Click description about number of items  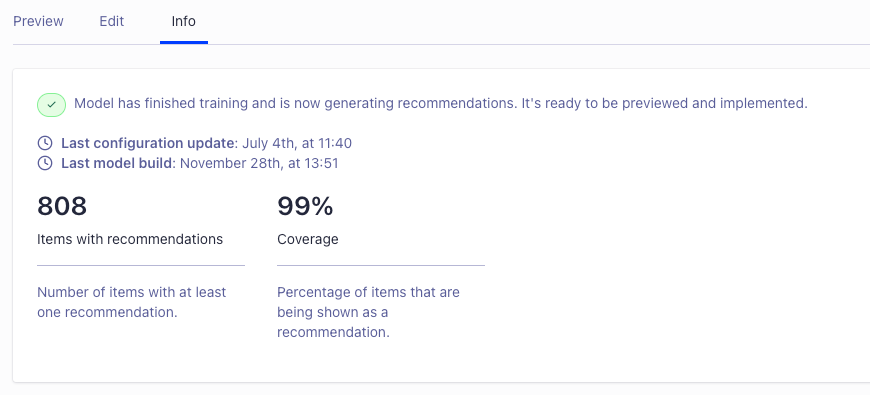click(x=131, y=302)
